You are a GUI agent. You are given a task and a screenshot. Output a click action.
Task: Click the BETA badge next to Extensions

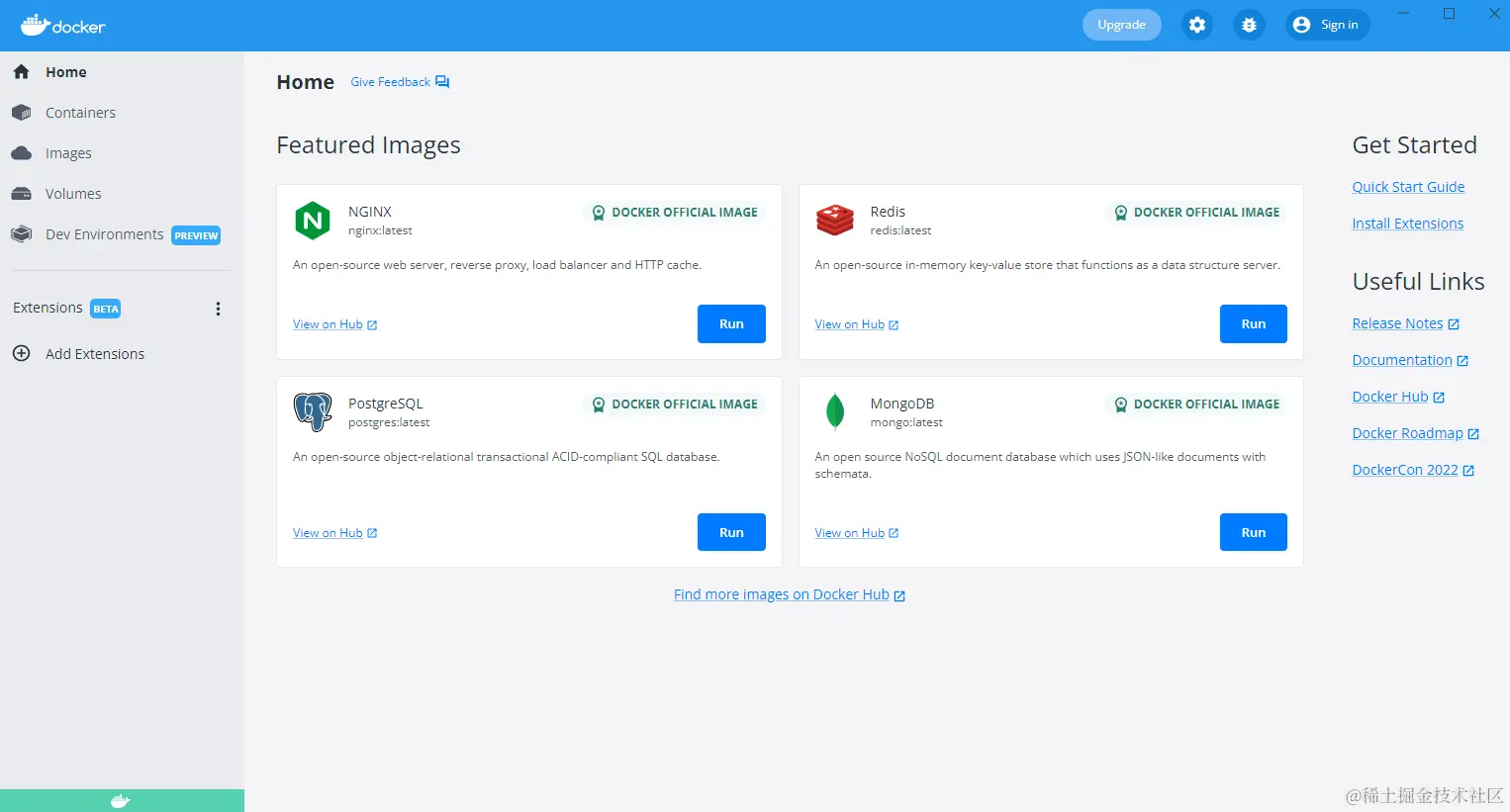click(x=106, y=309)
